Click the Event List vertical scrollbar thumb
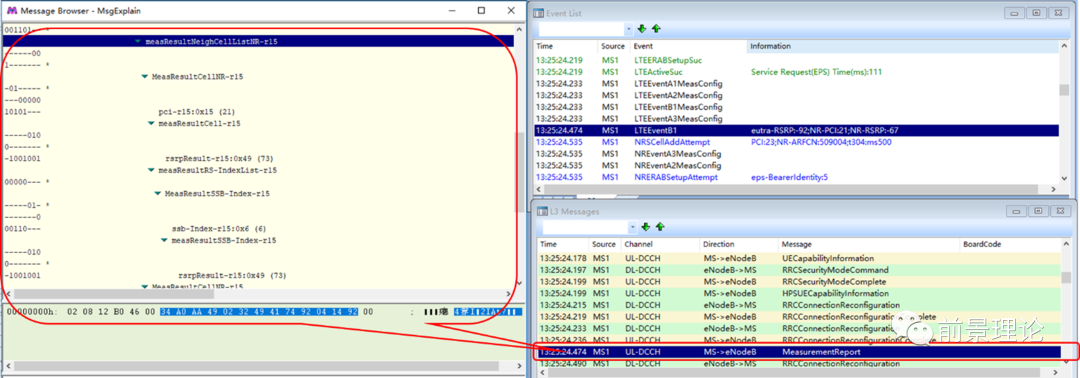This screenshot has width=1080, height=378. tap(1065, 90)
